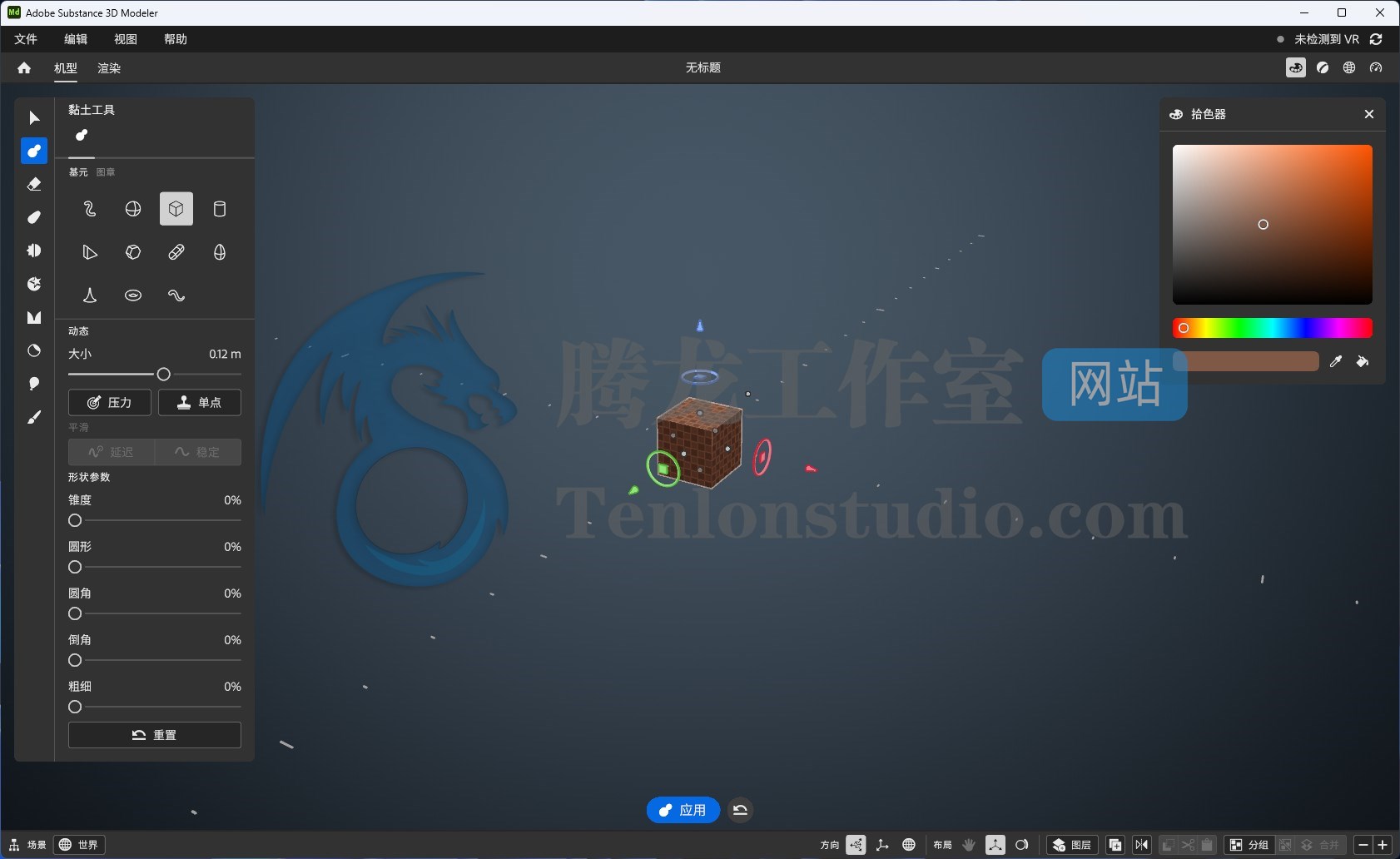Click the 分组 group button

tap(1249, 845)
